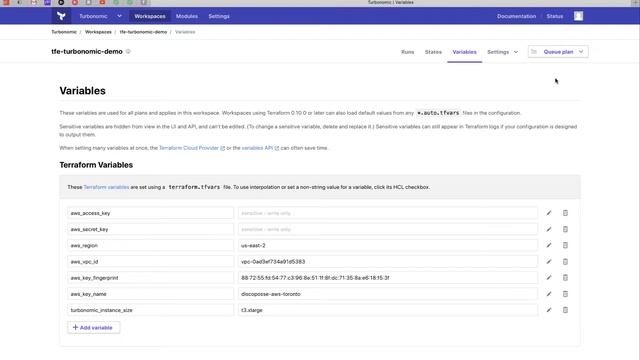The height and width of the screenshot is (360, 640).
Task: Edit the aws_vpc_id variable
Action: [549, 262]
